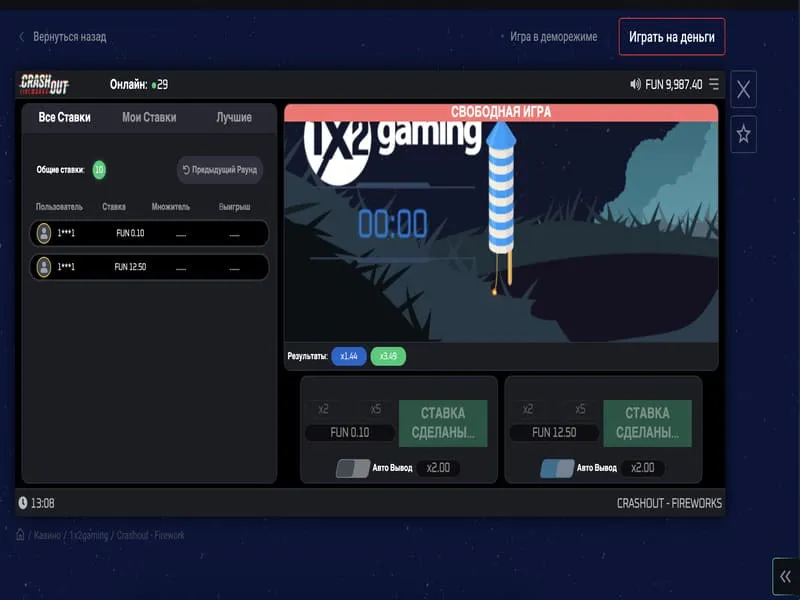This screenshot has width=800, height=600.
Task: Click the Ставка column header
Action: pyautogui.click(x=114, y=207)
